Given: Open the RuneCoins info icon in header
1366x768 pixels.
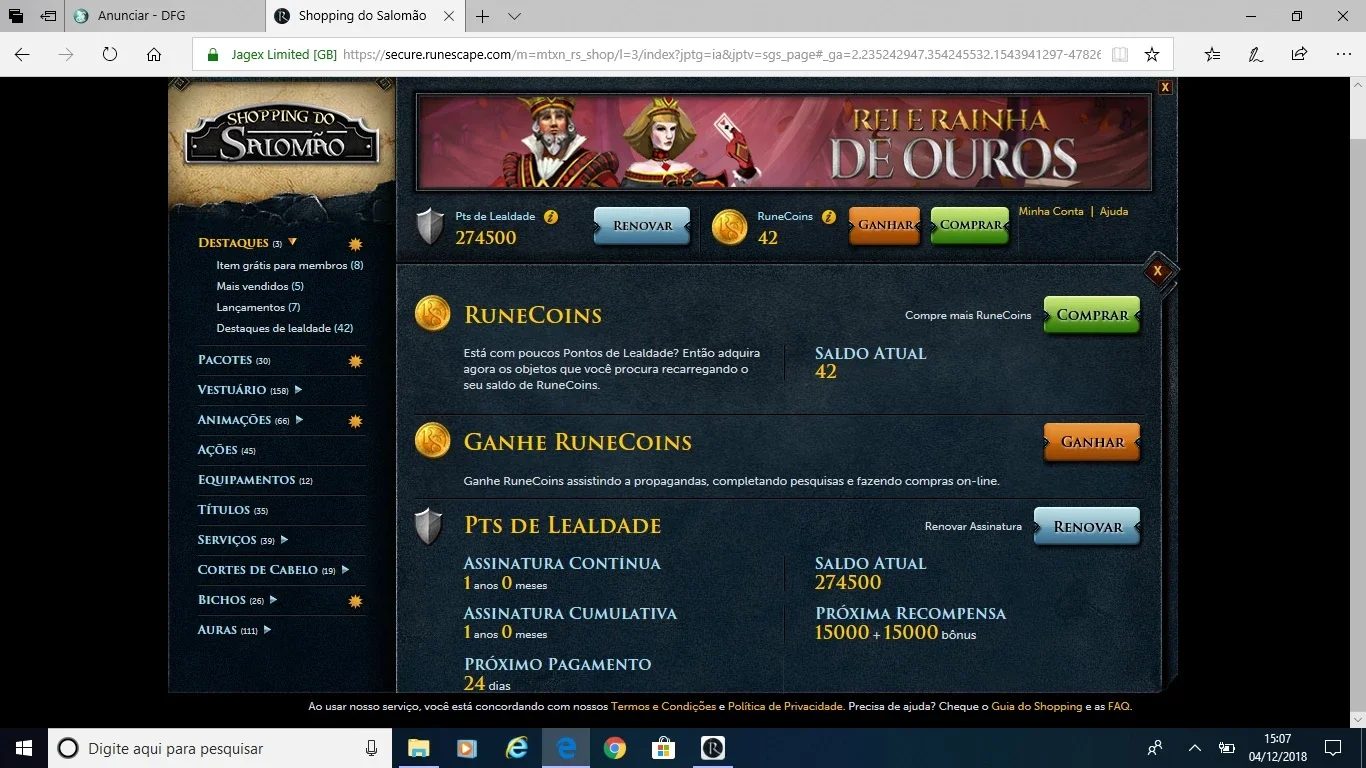Looking at the screenshot, I should coord(828,217).
